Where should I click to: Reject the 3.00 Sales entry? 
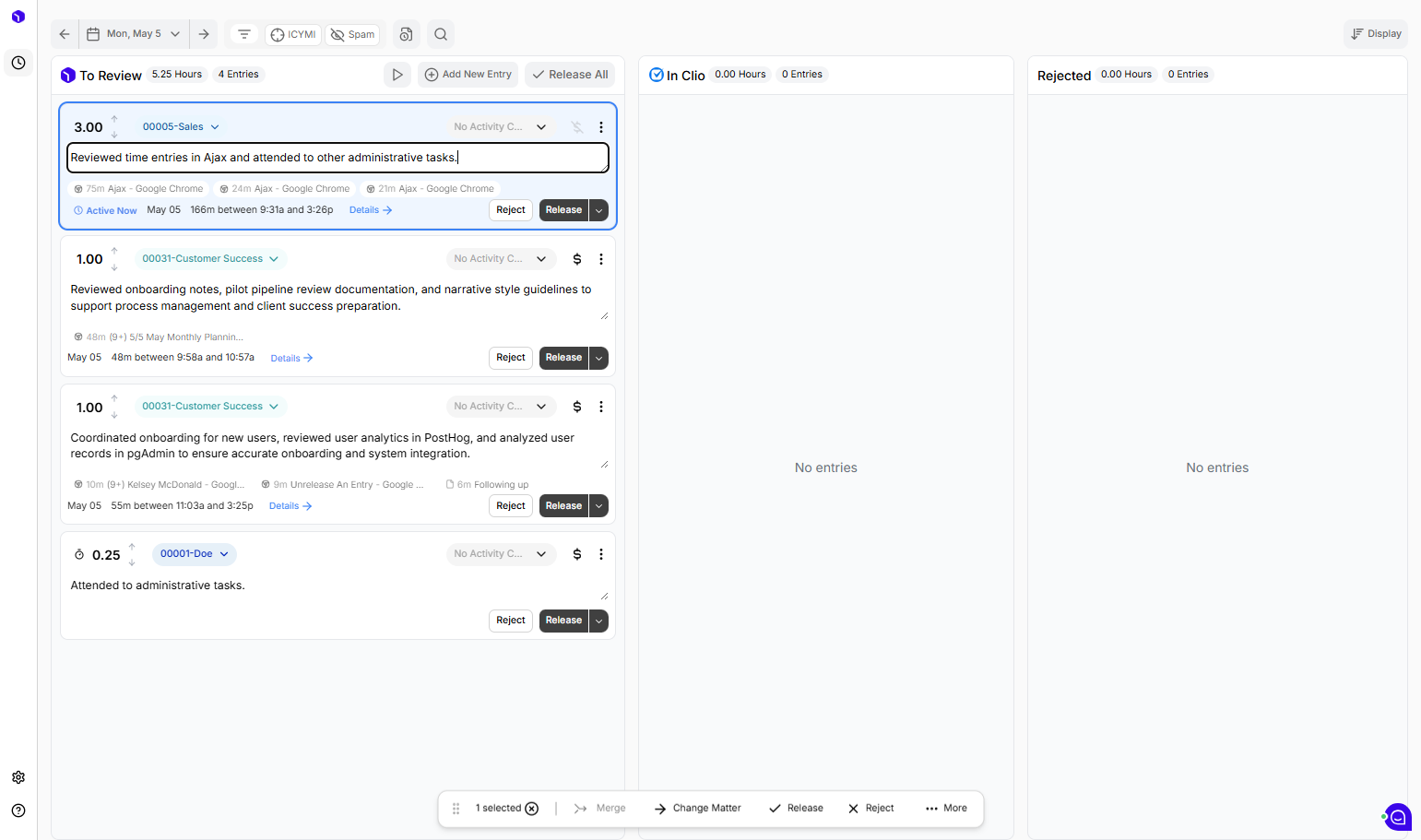(x=511, y=210)
